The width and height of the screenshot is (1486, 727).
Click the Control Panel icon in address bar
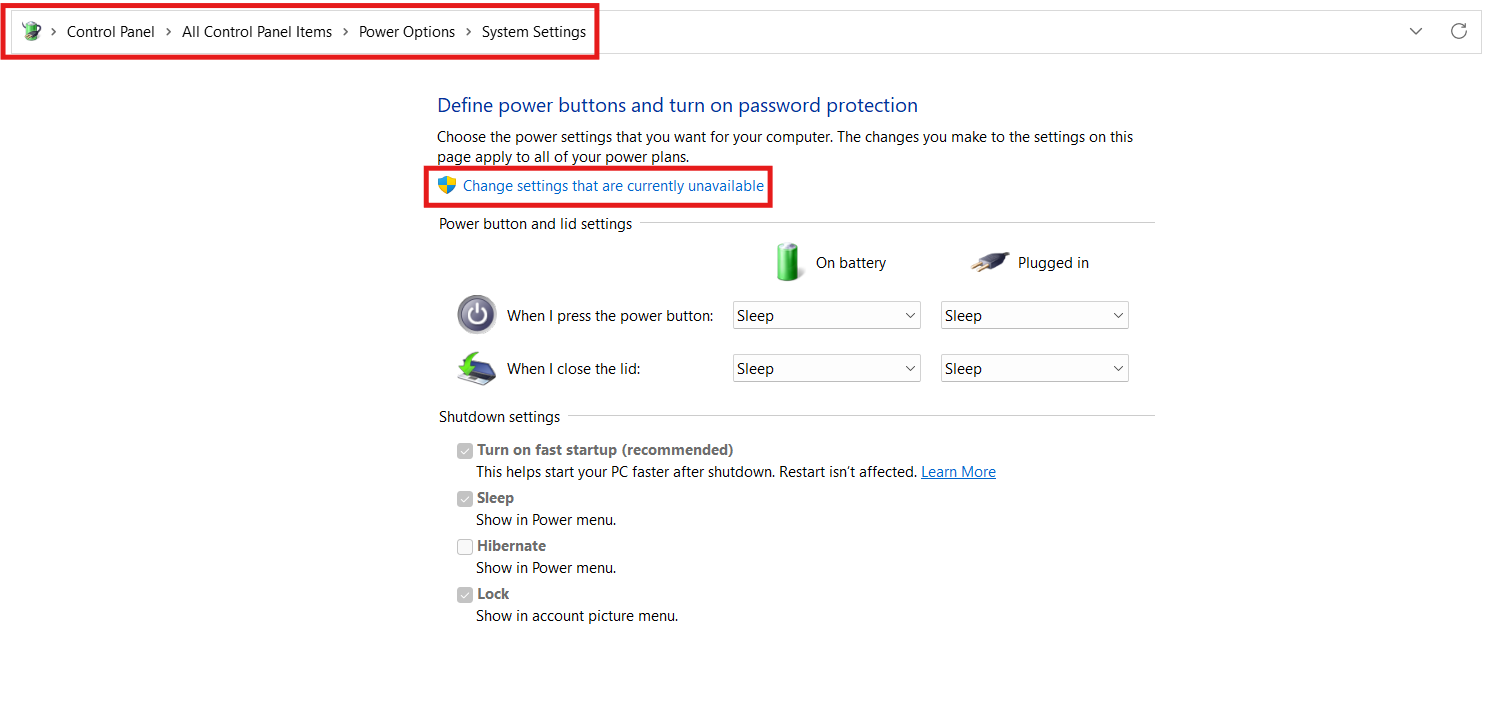pos(31,31)
